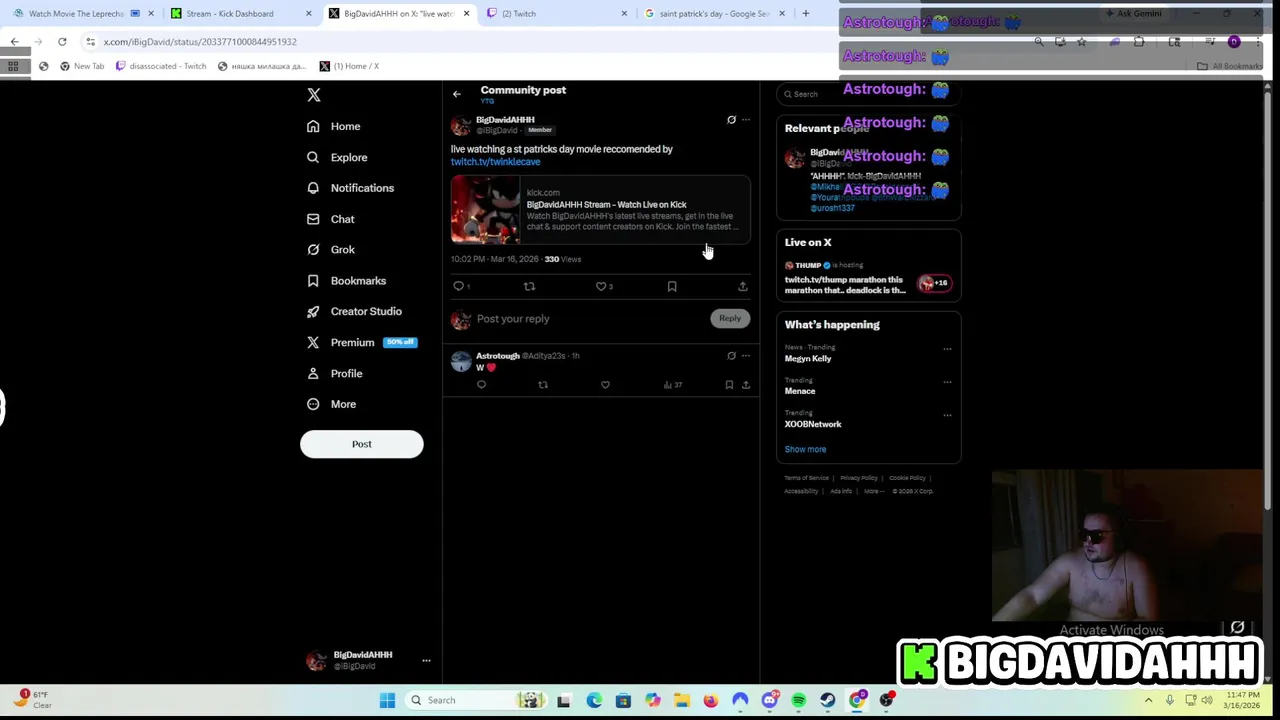Click Grok icon on Astrotough's reply
The height and width of the screenshot is (720, 1280).
pos(731,356)
